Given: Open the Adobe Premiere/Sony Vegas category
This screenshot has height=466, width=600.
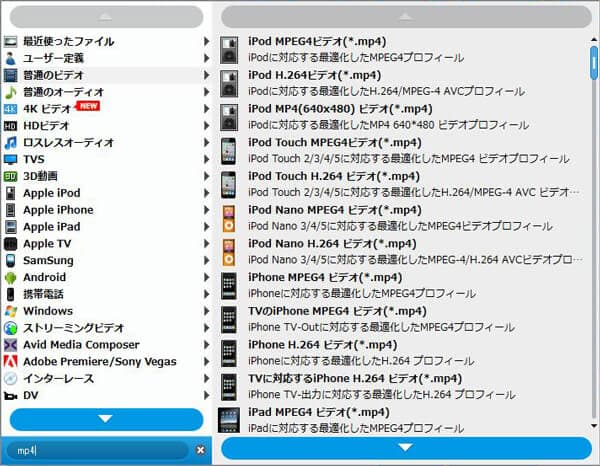Looking at the screenshot, I should pos(106,362).
